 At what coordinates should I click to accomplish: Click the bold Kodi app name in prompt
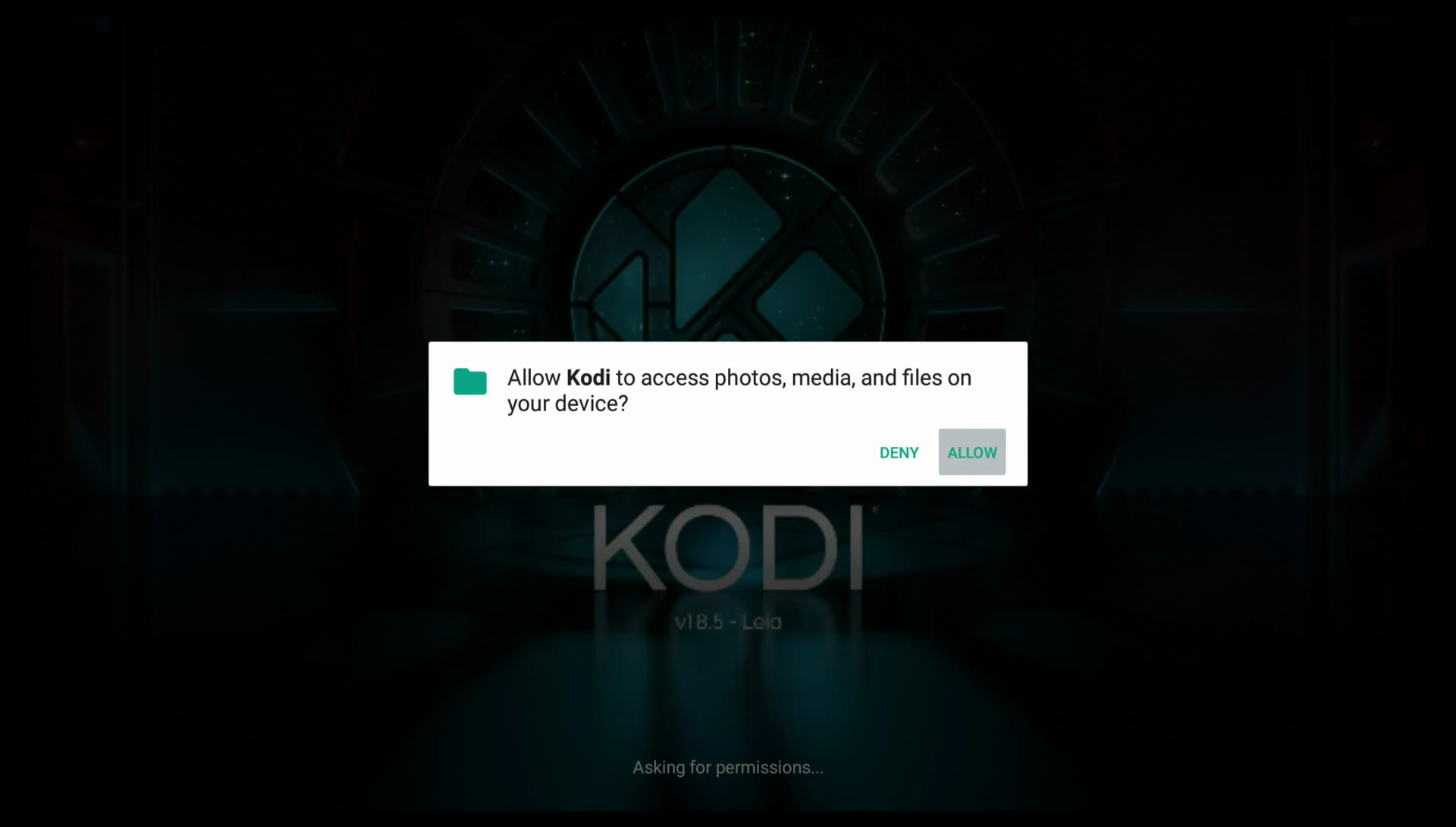click(588, 378)
